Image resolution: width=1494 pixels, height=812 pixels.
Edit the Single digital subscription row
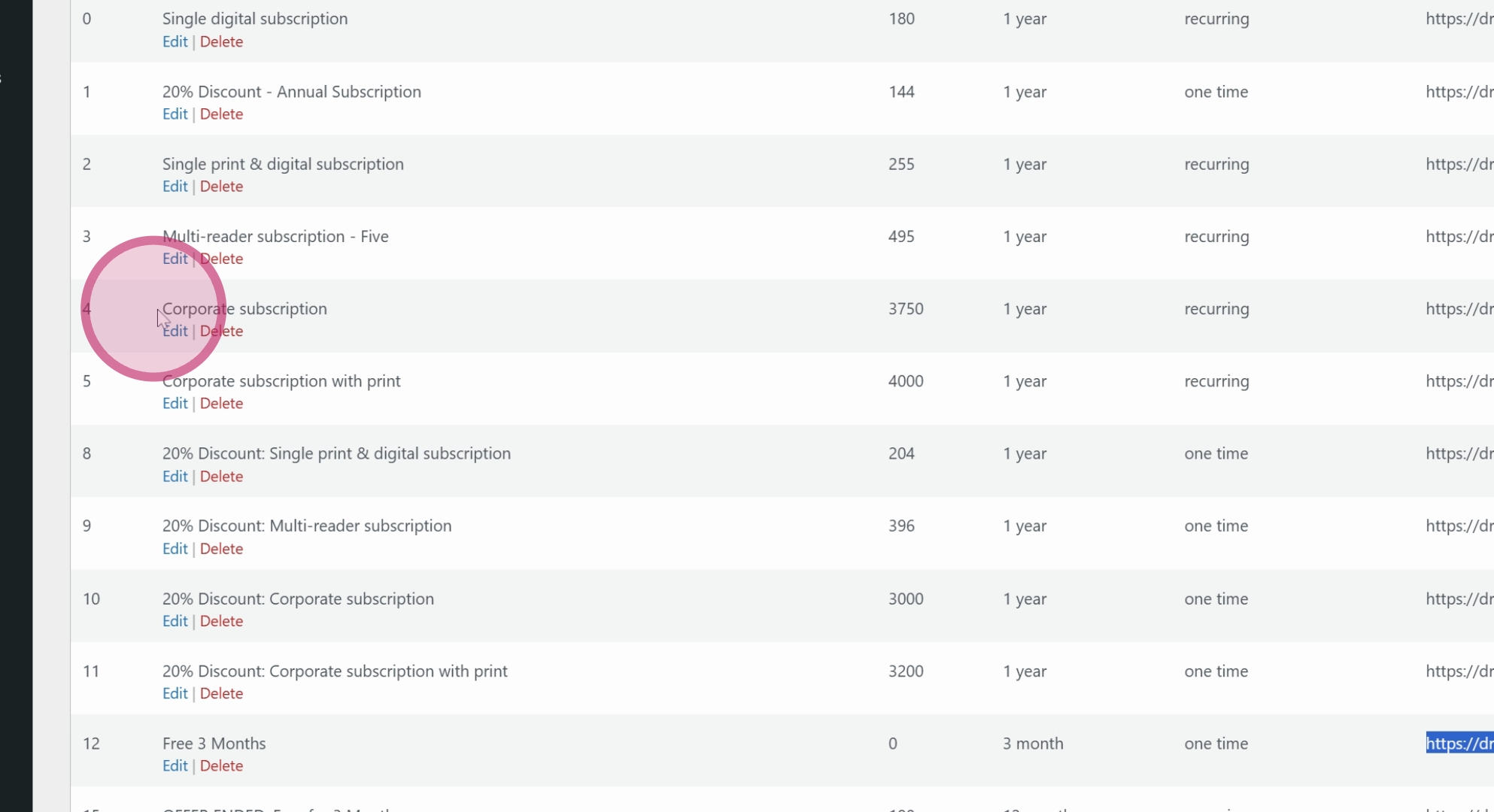tap(175, 42)
